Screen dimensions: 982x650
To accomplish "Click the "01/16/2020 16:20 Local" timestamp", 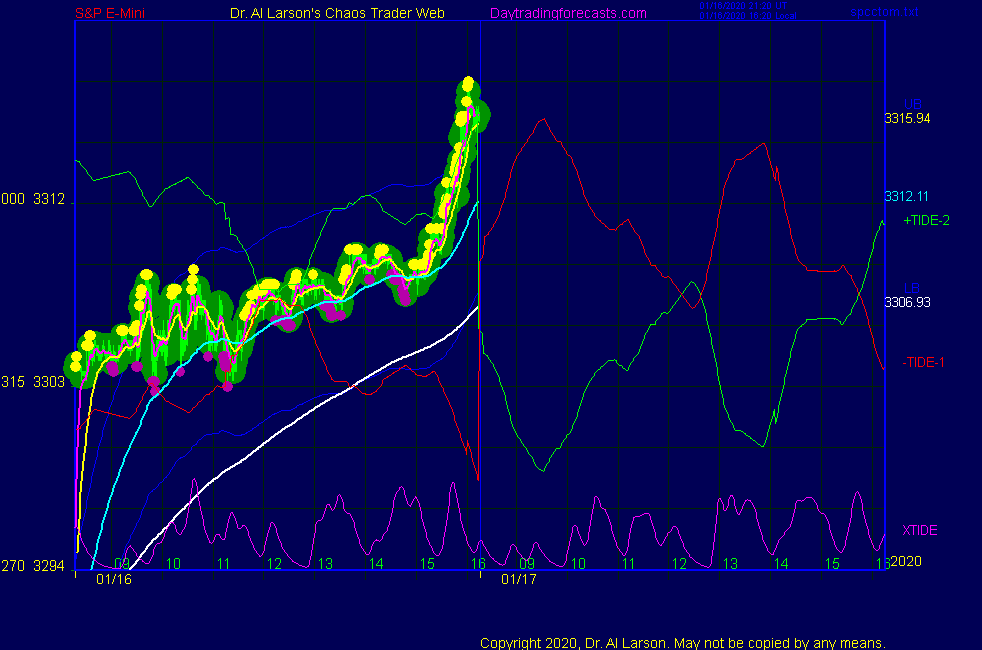I will point(748,16).
